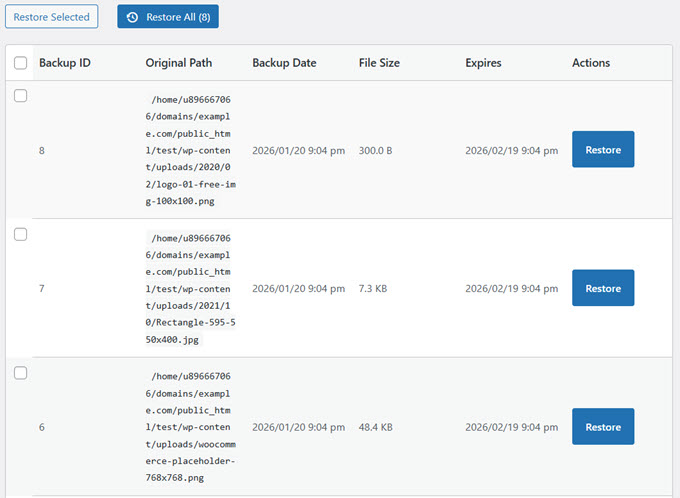Select the checkbox for backup ID 7
Screen dimensions: 680x498
(x=21, y=234)
